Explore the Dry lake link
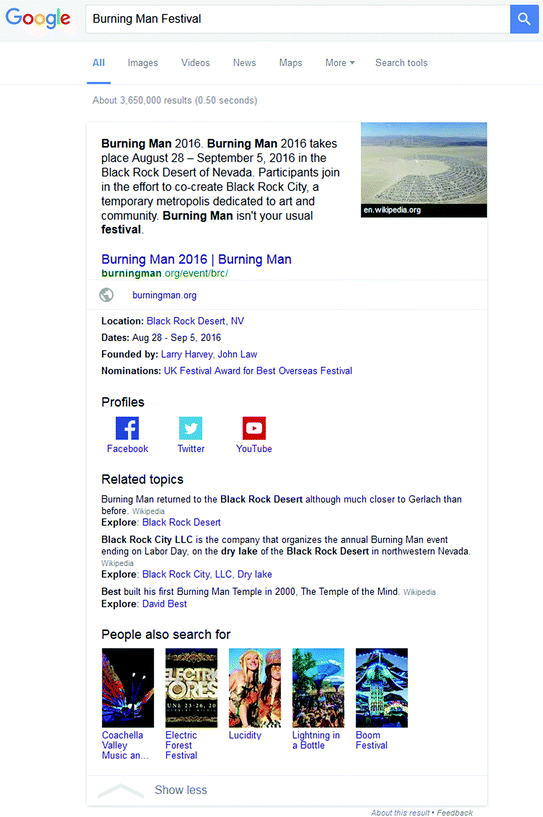The height and width of the screenshot is (817, 543). (254, 574)
